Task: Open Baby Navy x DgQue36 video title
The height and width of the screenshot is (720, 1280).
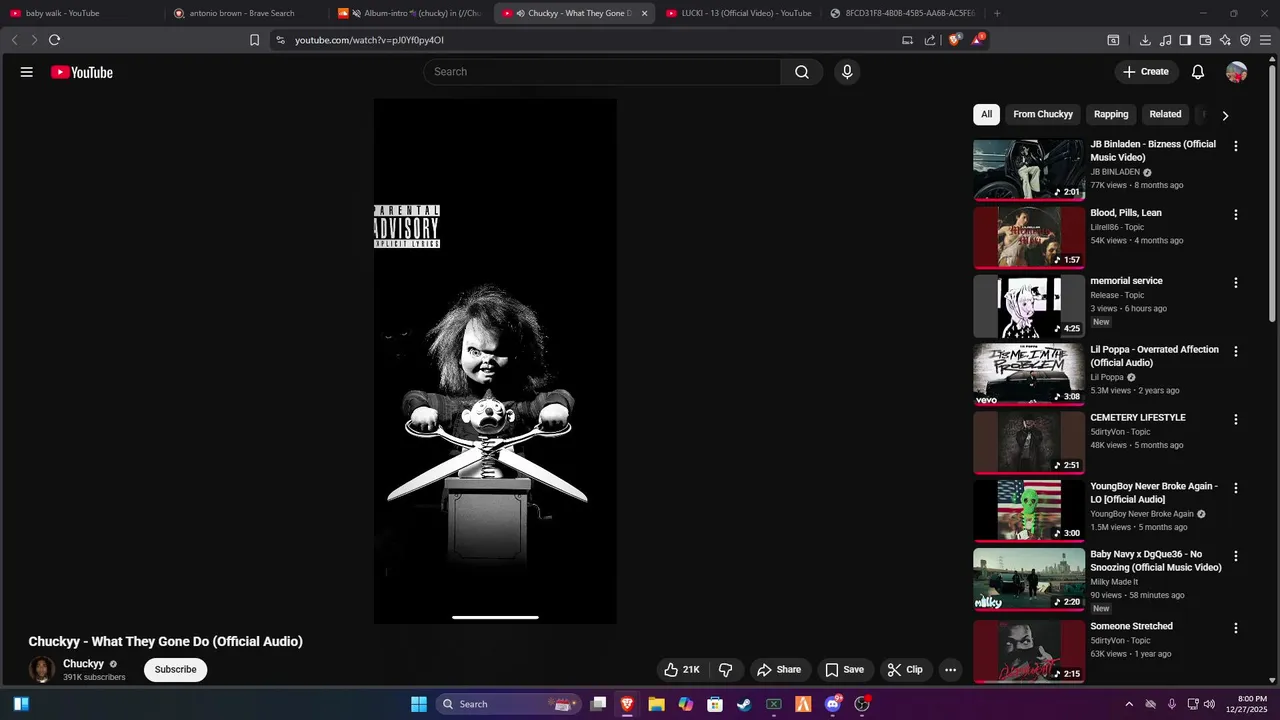Action: pos(1156,561)
